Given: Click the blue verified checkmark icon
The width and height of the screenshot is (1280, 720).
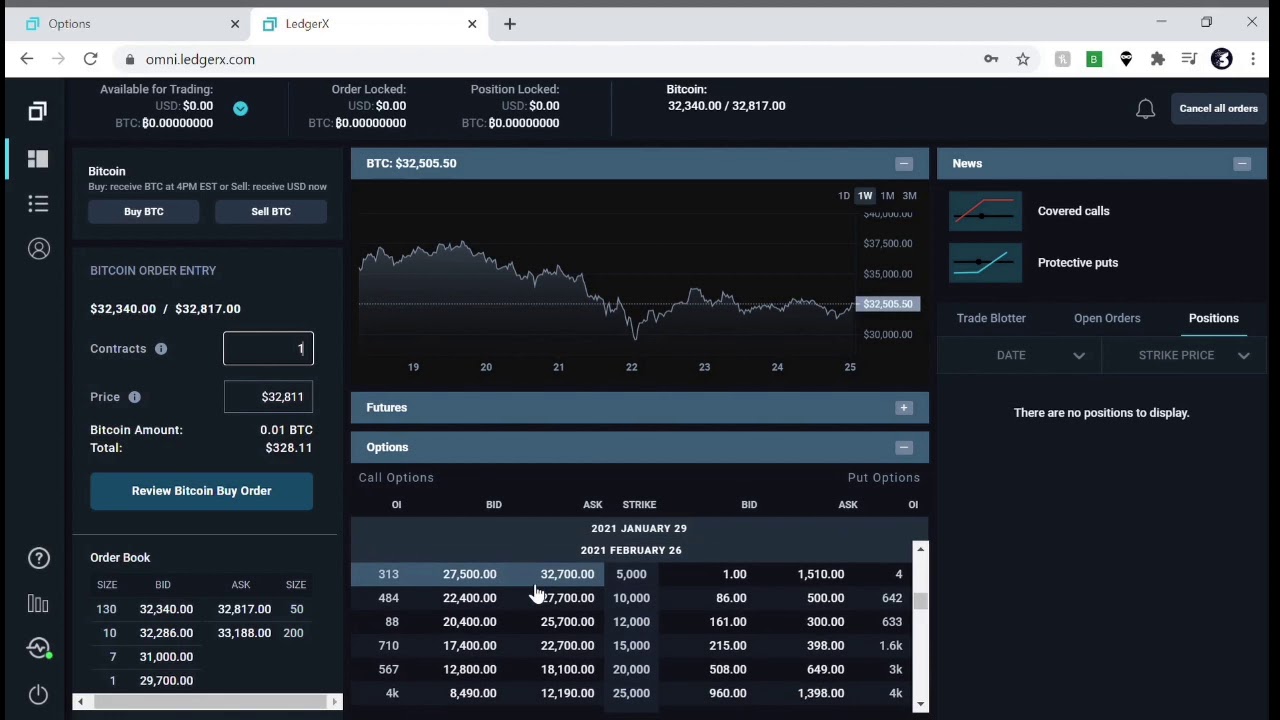Looking at the screenshot, I should coord(240,108).
